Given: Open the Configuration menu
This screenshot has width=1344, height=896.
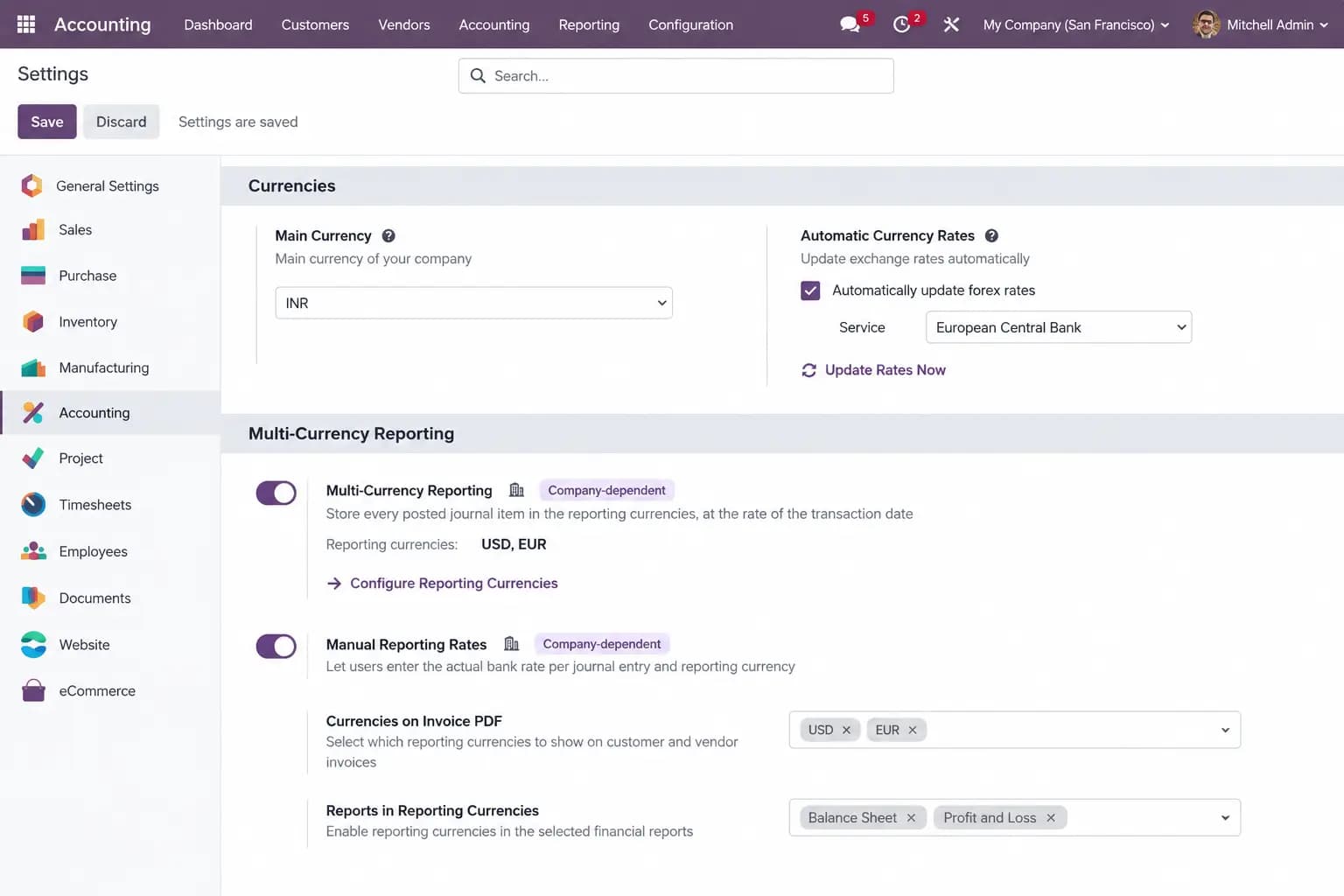Looking at the screenshot, I should point(691,24).
